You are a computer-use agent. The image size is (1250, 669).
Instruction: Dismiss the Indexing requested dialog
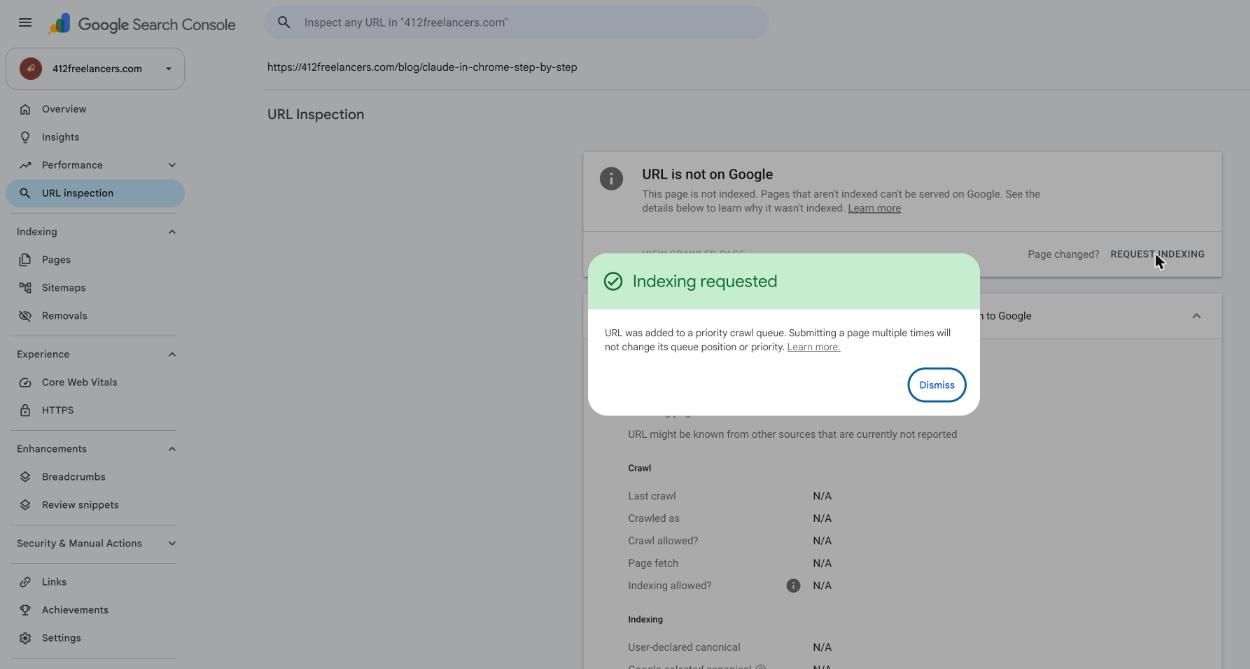click(x=937, y=385)
